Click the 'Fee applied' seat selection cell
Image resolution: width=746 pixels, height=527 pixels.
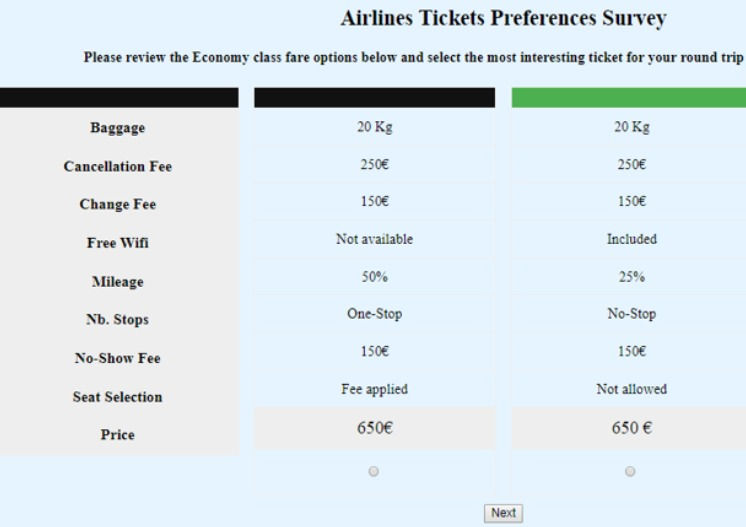click(x=374, y=389)
